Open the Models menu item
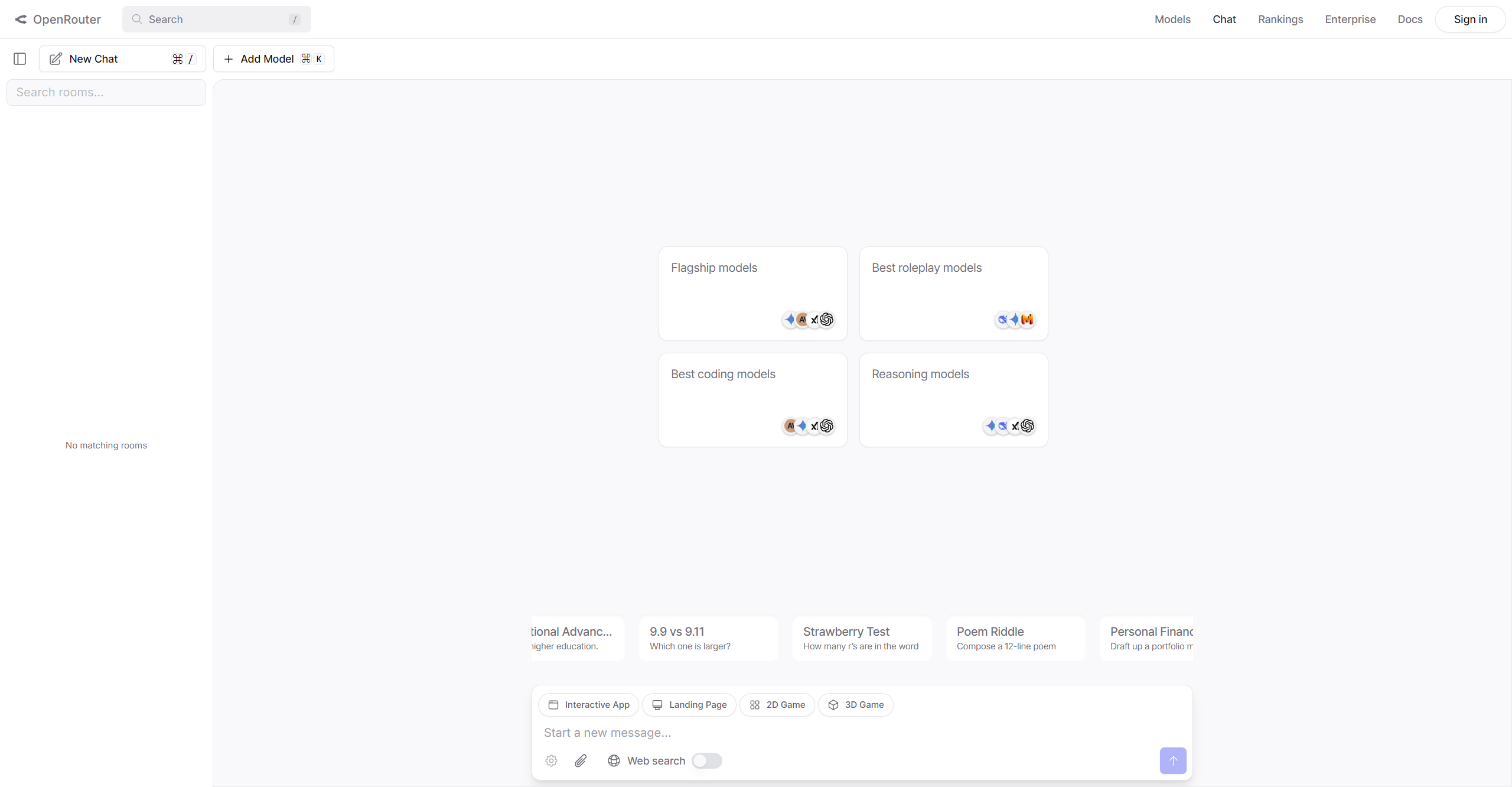Viewport: 1512px width, 787px height. coord(1172,19)
